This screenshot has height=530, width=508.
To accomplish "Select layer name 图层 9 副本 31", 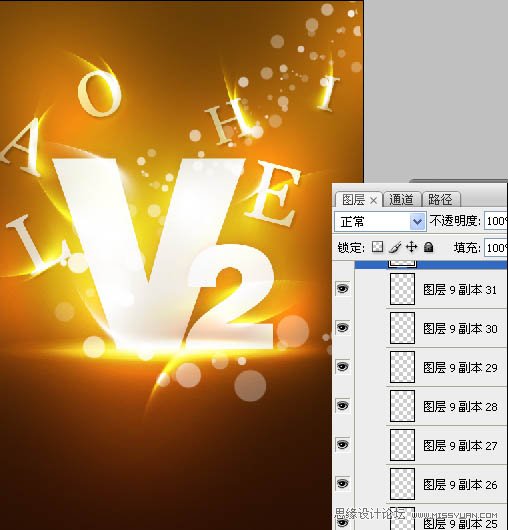I will [x=460, y=290].
